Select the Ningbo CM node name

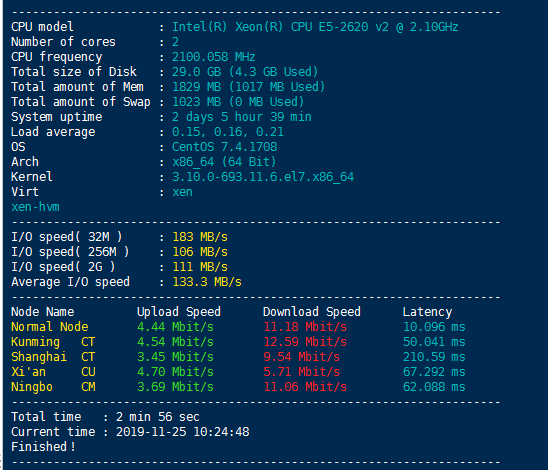point(53,387)
